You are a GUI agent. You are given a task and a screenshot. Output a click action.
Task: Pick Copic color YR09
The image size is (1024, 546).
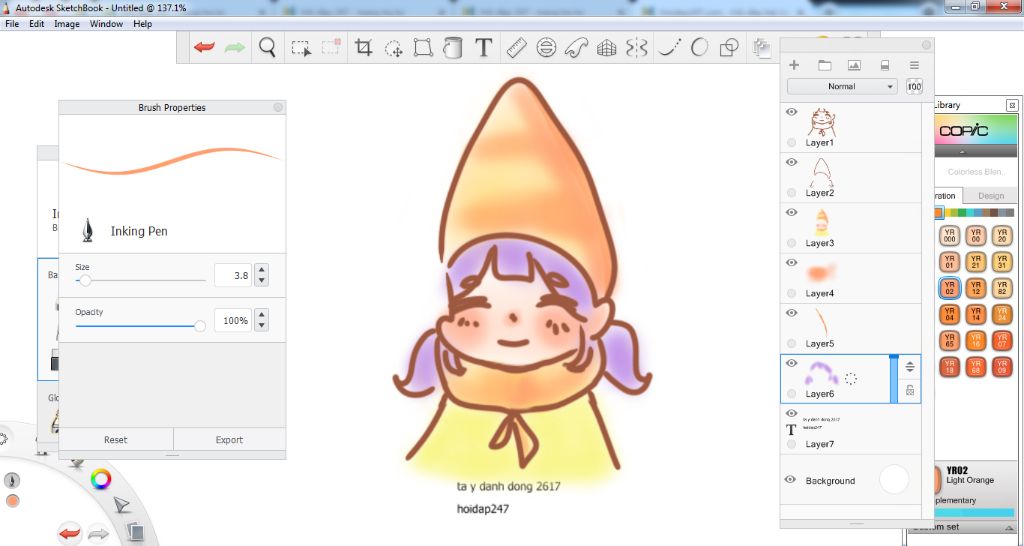[x=1002, y=366]
